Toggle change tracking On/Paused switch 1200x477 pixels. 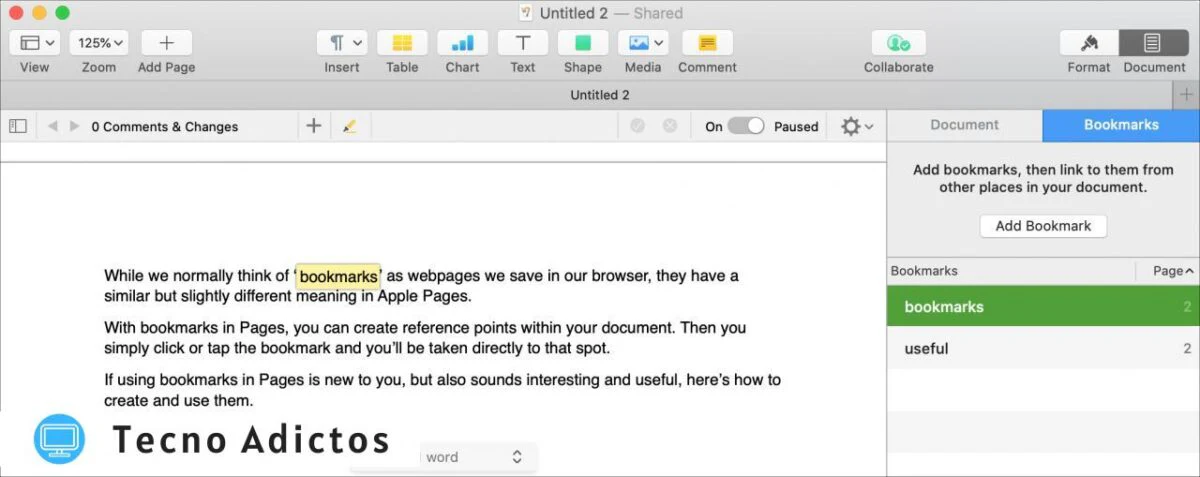[x=745, y=126]
